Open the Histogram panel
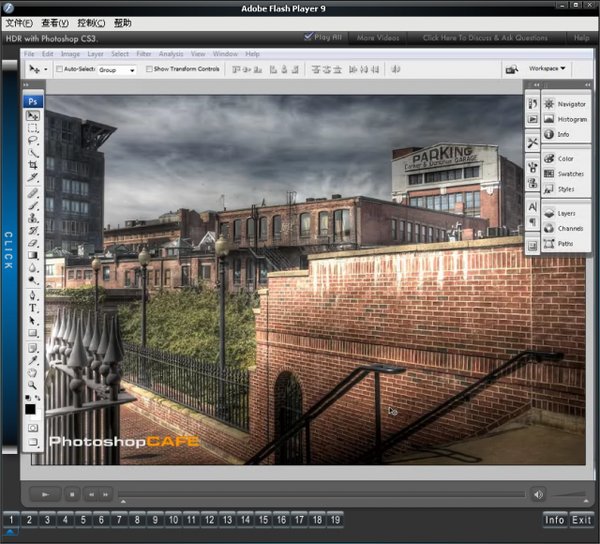The width and height of the screenshot is (600, 544). pyautogui.click(x=571, y=119)
